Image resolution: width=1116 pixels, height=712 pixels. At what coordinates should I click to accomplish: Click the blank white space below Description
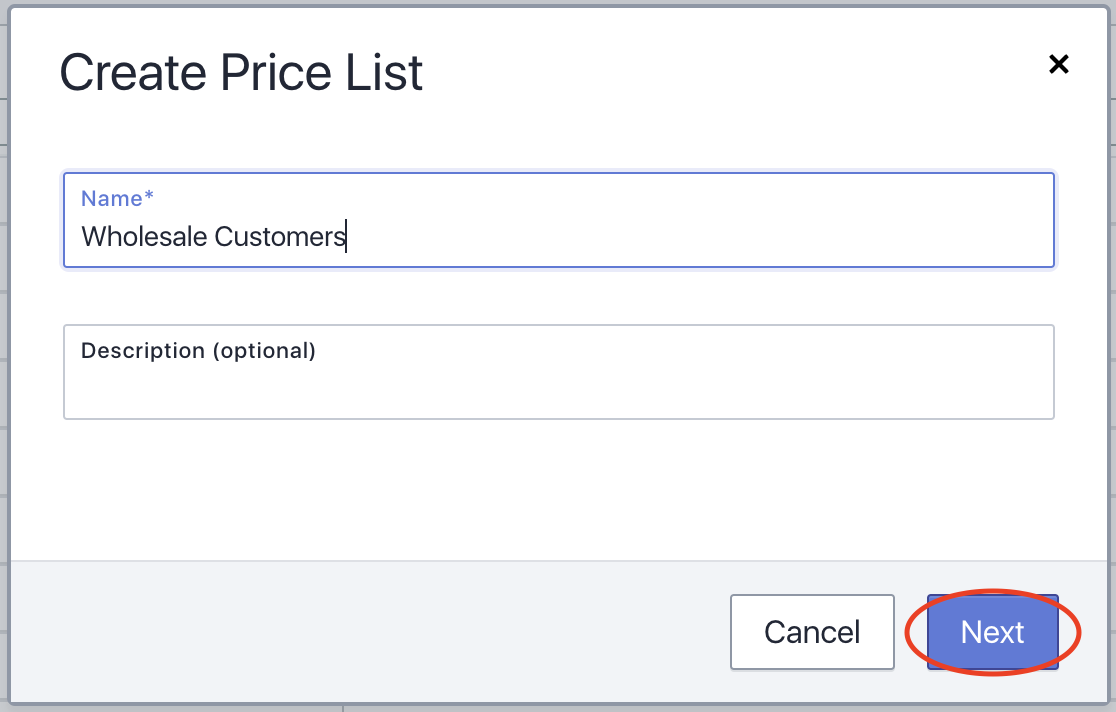tap(558, 490)
